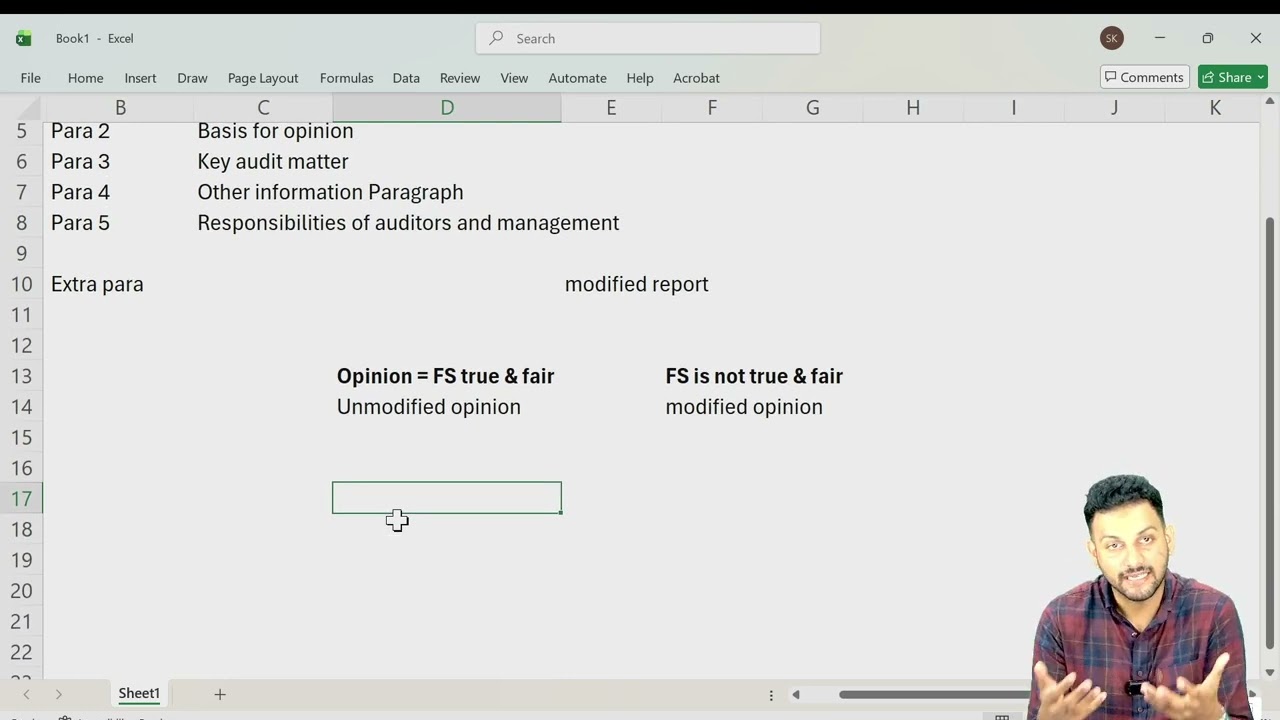Click cell containing 'Para 2'
The width and height of the screenshot is (1280, 720).
pos(119,131)
